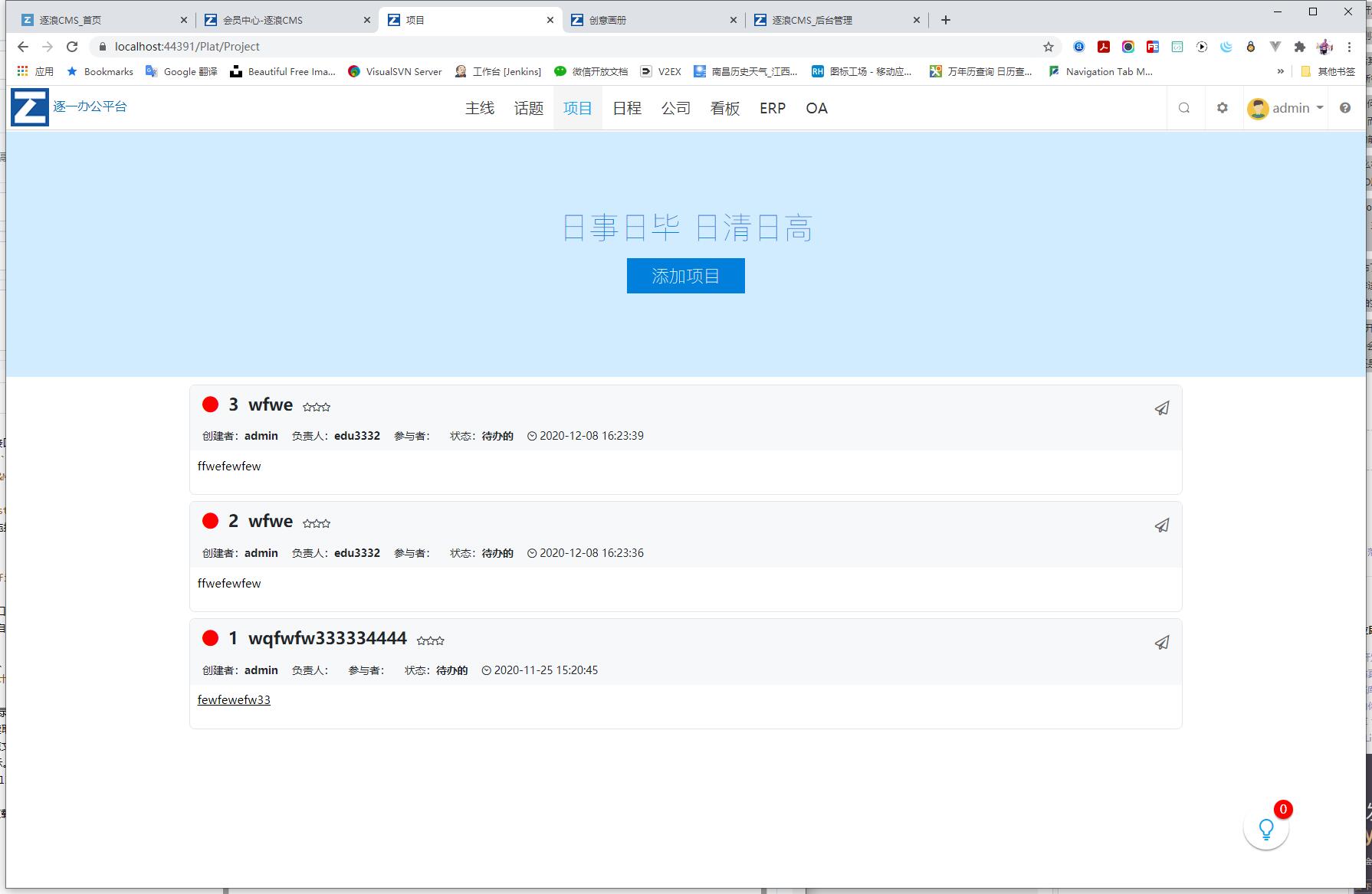Star project 2 wfwe with one star
1372x894 pixels.
[x=306, y=523]
